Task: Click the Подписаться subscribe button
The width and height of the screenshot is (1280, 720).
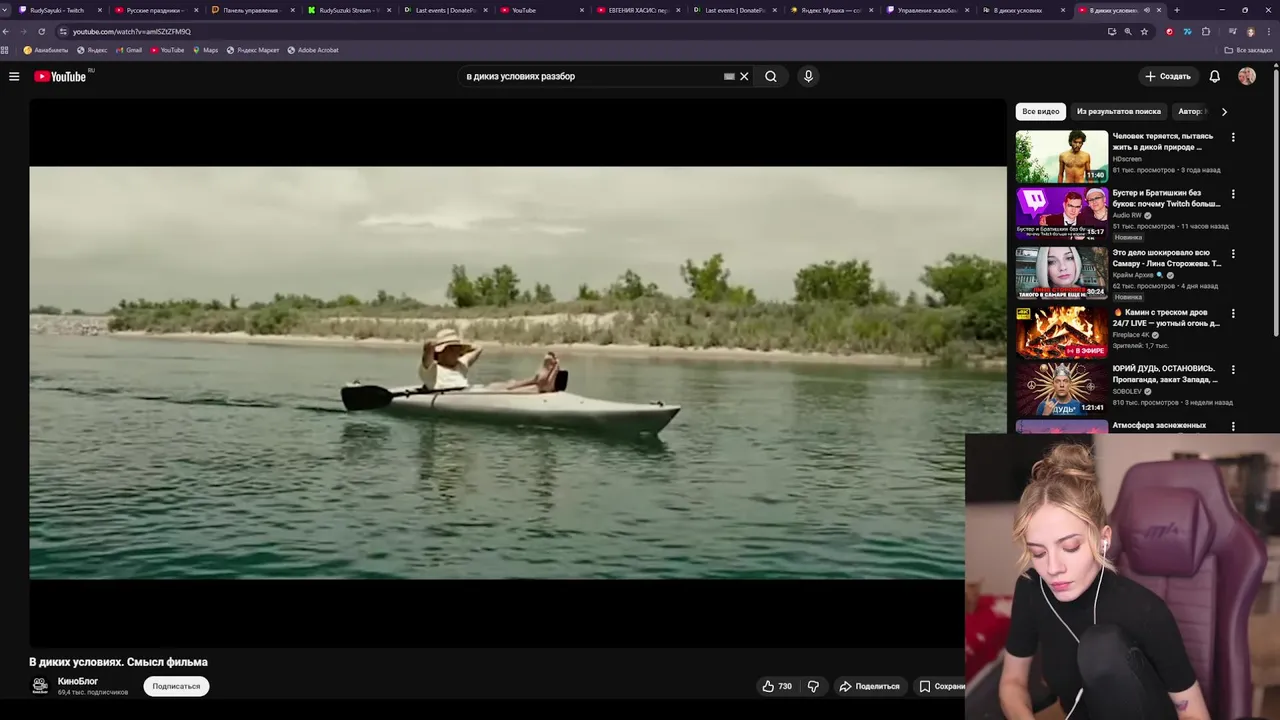Action: 176,686
